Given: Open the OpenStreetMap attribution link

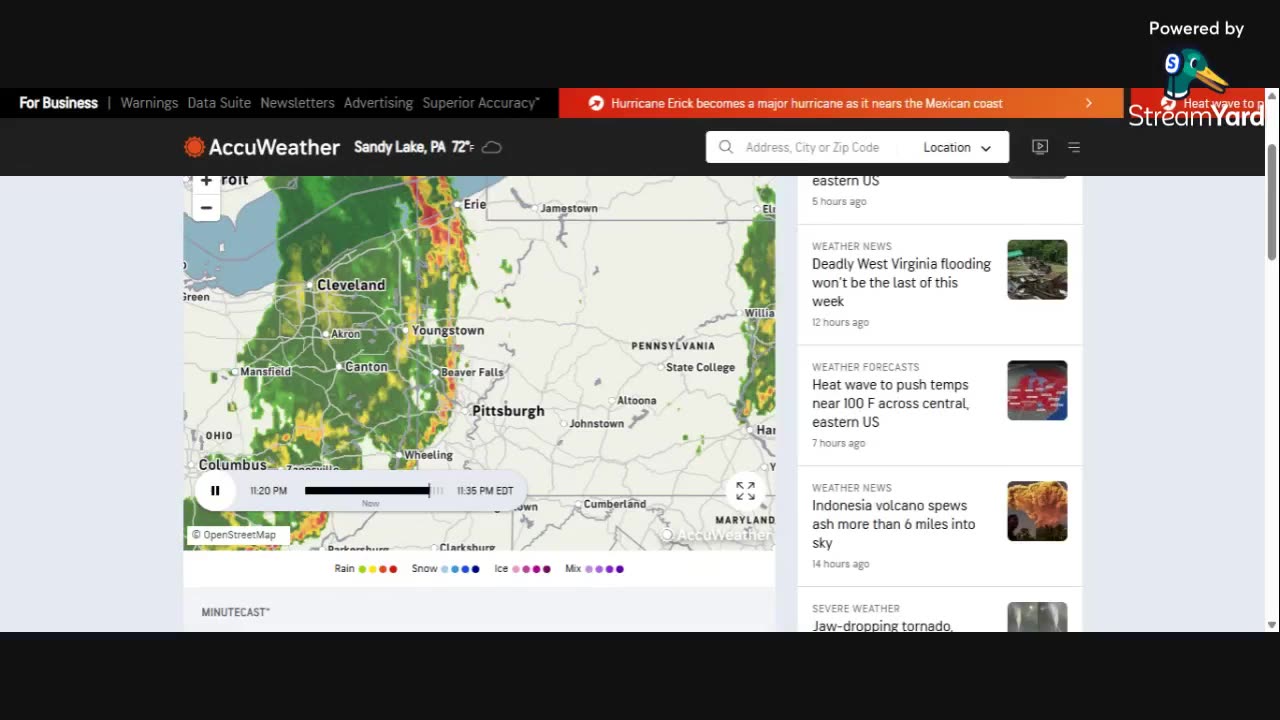Looking at the screenshot, I should tap(239, 535).
